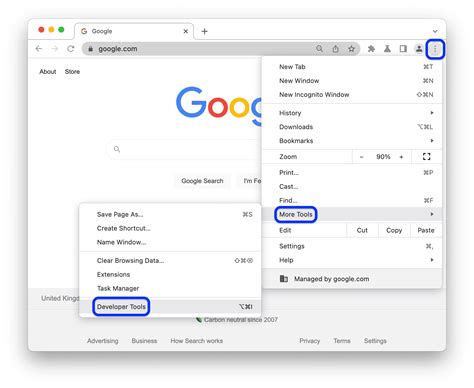Open the Advertising footer link
Viewport: 474px width, 388px height.
click(103, 341)
